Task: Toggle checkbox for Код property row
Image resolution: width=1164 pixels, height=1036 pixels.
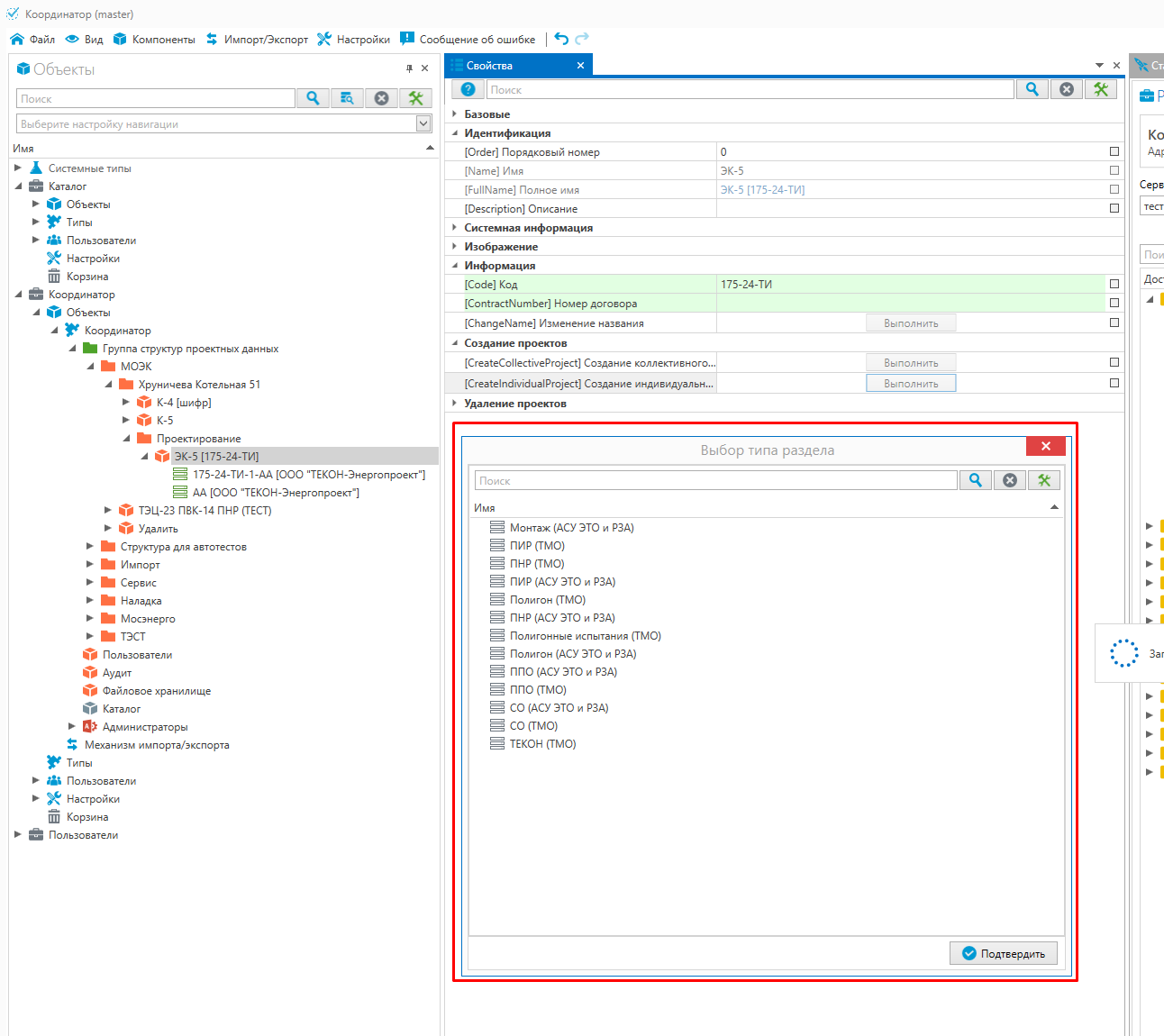Action: coord(1114,284)
